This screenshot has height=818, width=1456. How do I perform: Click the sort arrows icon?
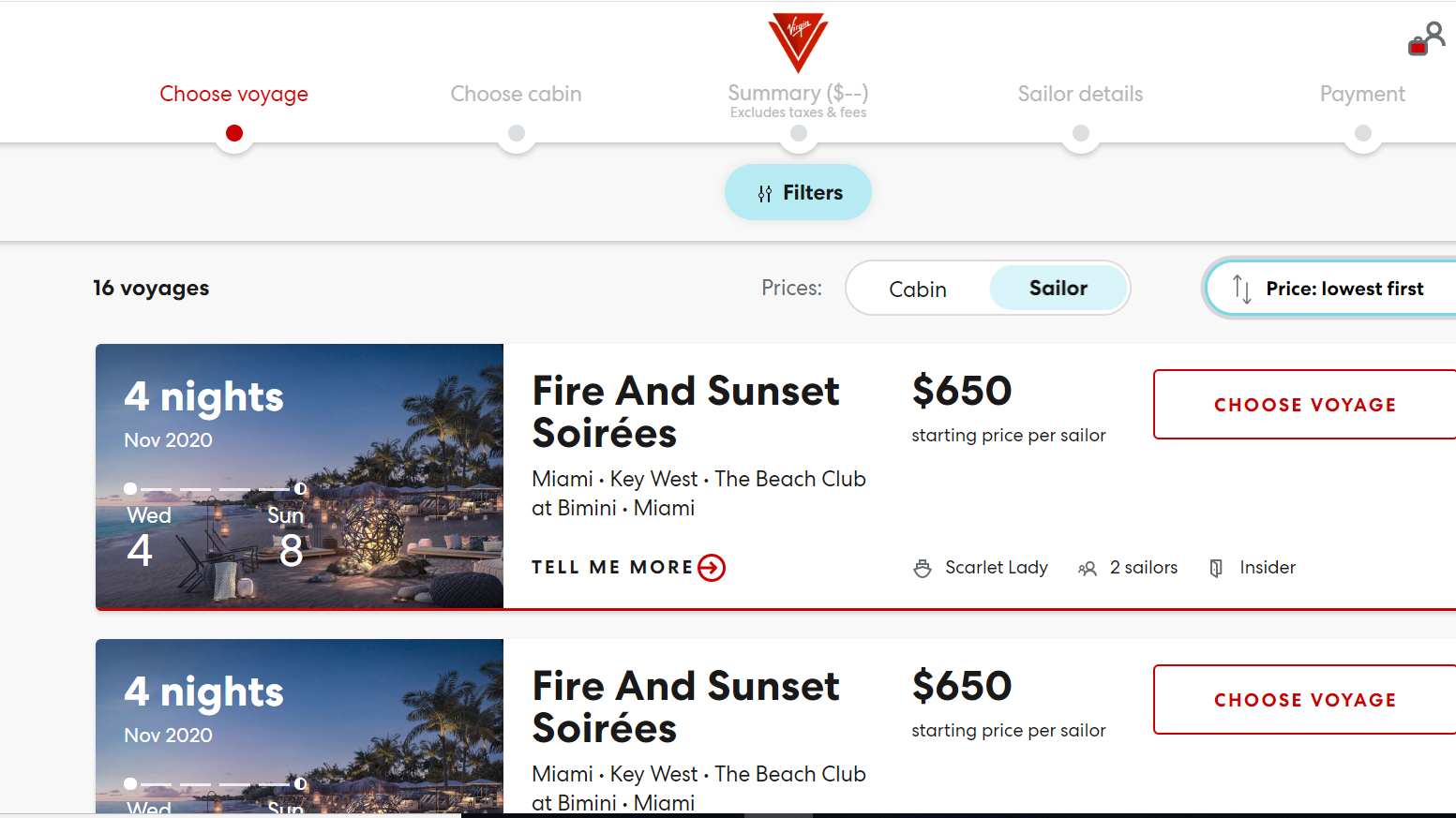coord(1241,289)
